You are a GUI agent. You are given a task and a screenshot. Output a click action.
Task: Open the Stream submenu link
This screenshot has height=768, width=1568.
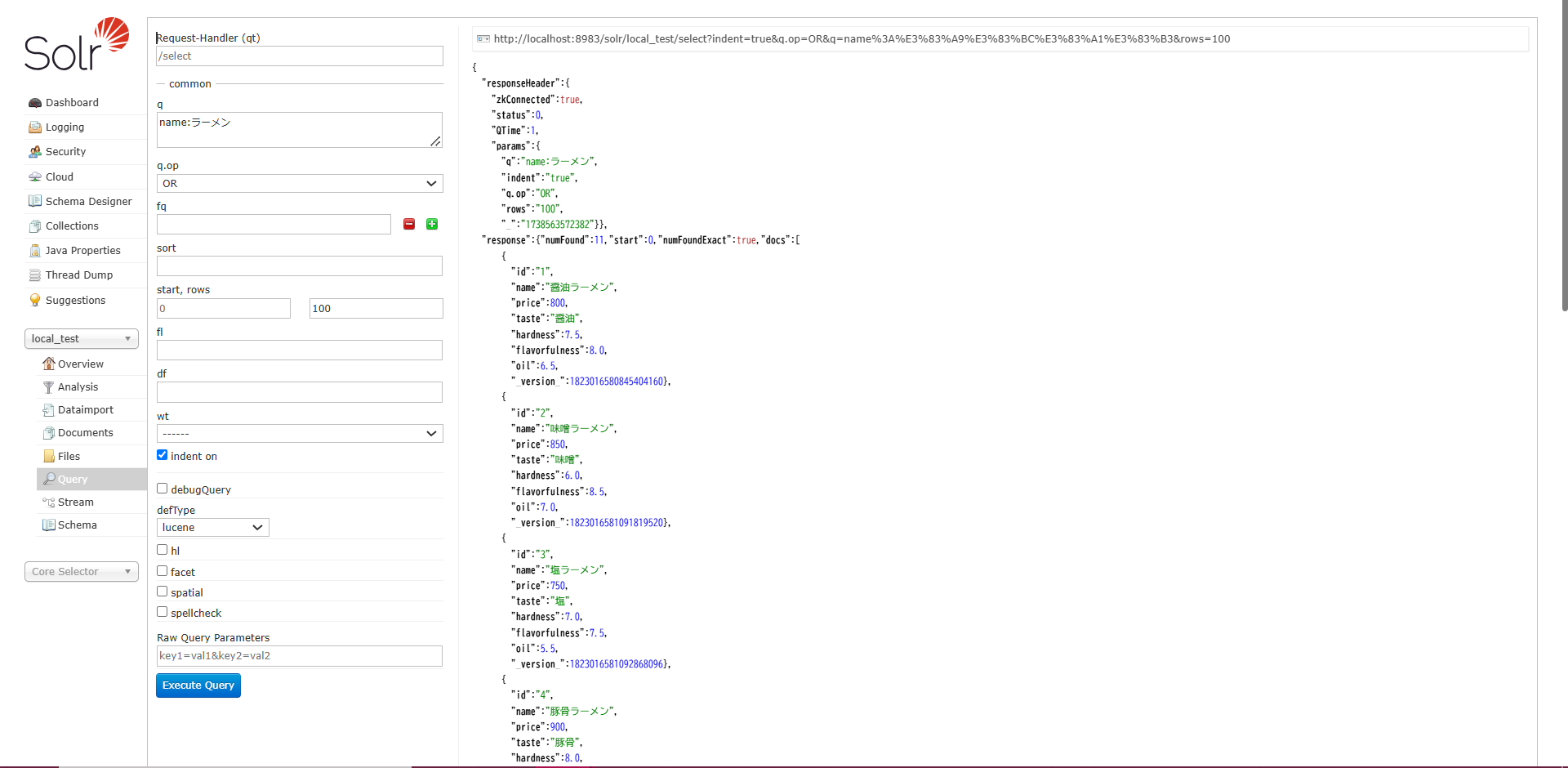tap(76, 502)
